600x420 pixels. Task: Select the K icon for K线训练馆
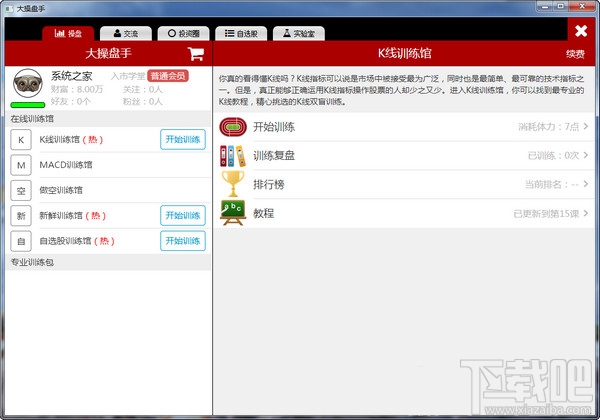pyautogui.click(x=21, y=140)
